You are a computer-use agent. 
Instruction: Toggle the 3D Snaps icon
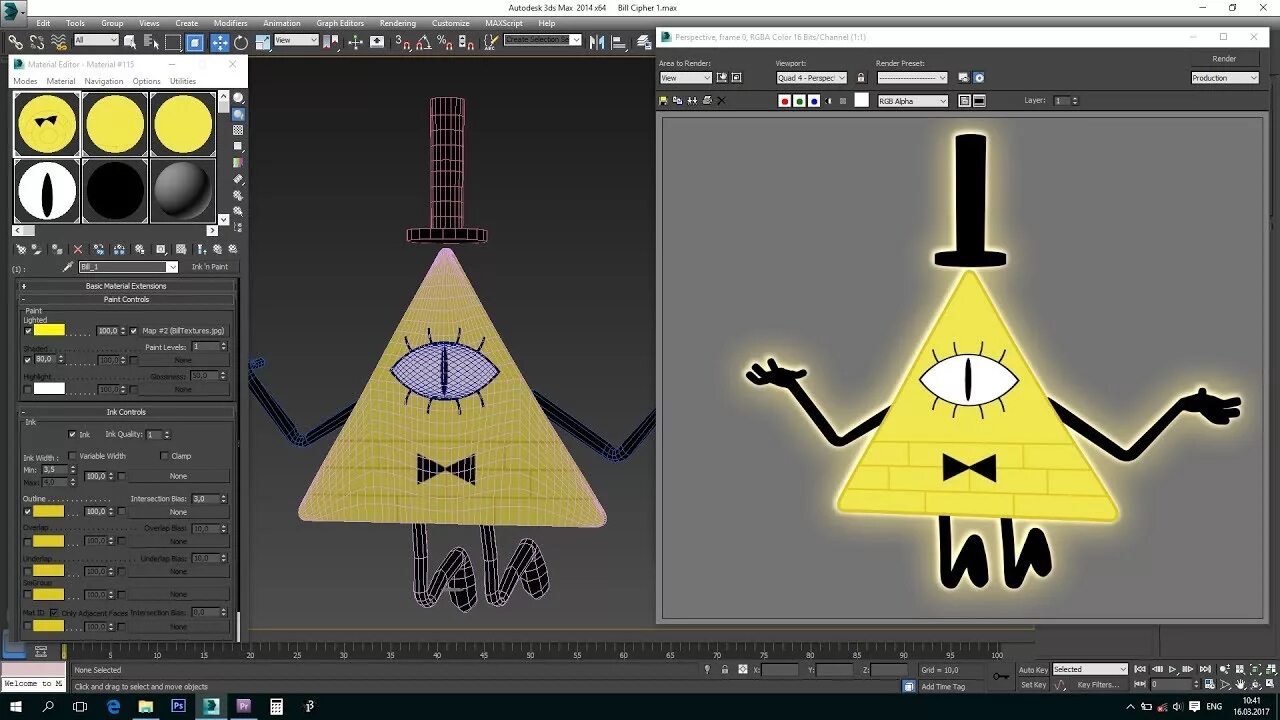point(402,42)
